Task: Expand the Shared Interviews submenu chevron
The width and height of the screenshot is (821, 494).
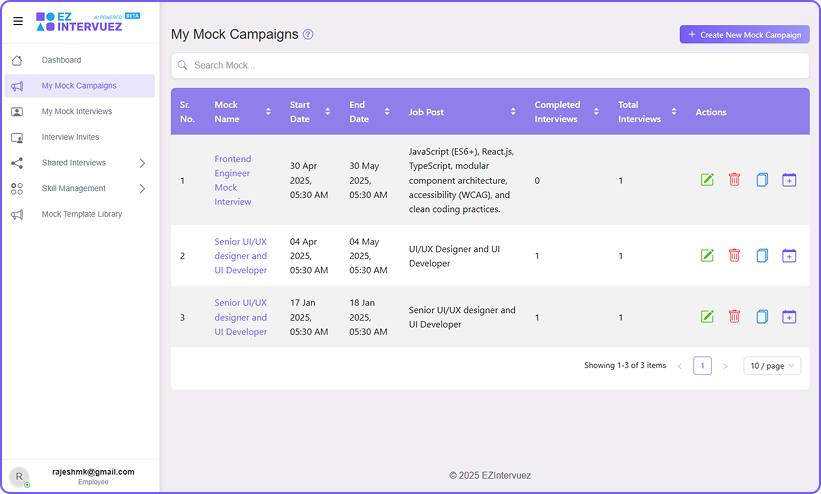Action: pyautogui.click(x=142, y=163)
